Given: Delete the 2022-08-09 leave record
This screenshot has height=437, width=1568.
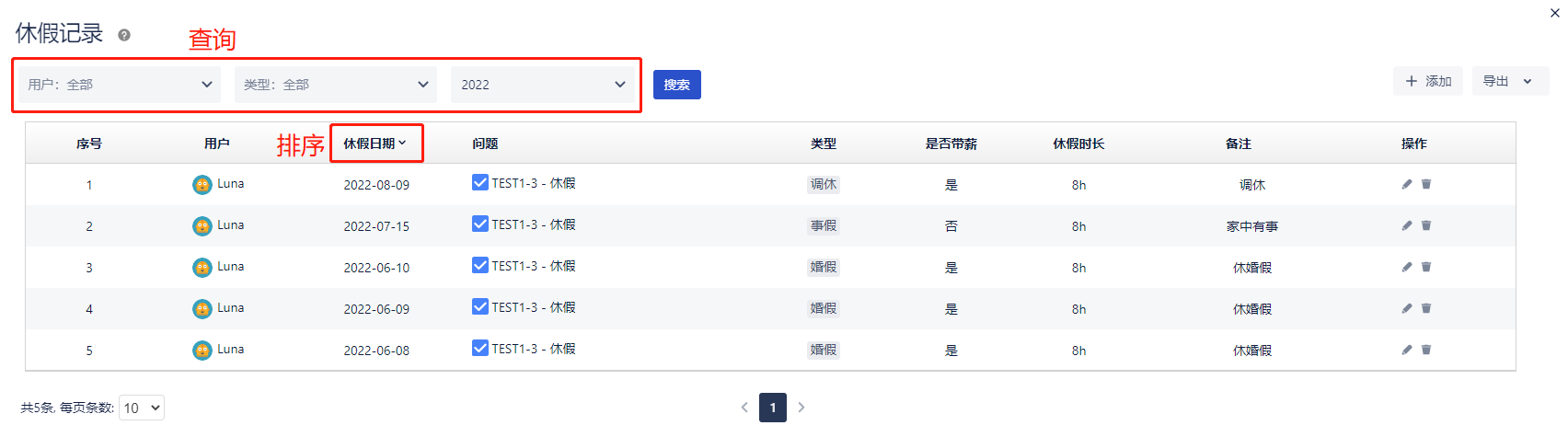Looking at the screenshot, I should [x=1426, y=184].
